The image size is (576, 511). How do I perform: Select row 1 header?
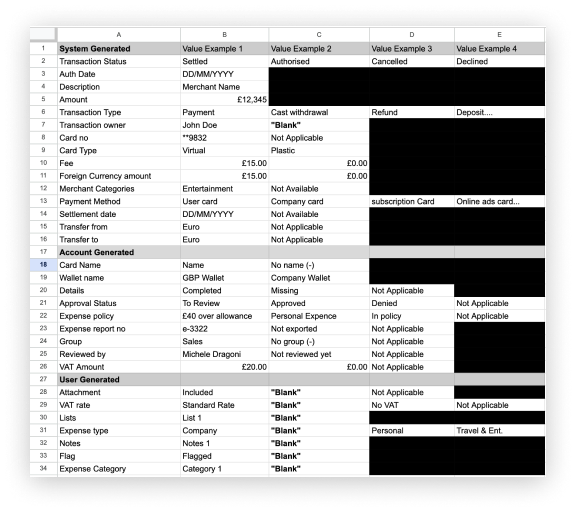[43, 48]
